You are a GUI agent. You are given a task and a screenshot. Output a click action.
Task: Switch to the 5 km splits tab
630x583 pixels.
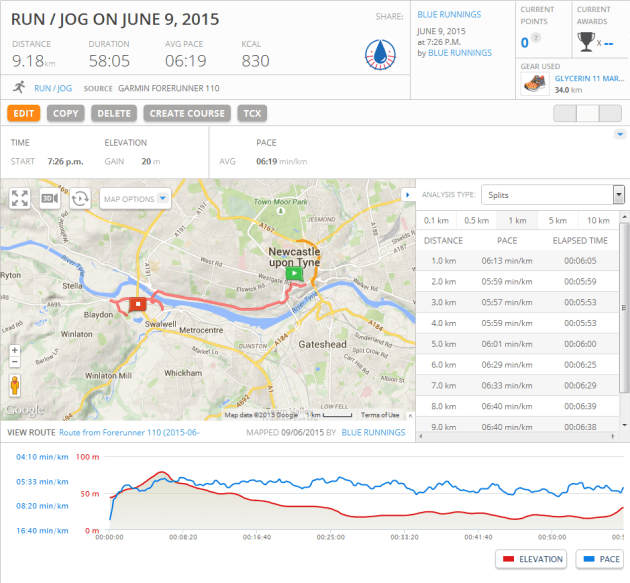click(557, 220)
